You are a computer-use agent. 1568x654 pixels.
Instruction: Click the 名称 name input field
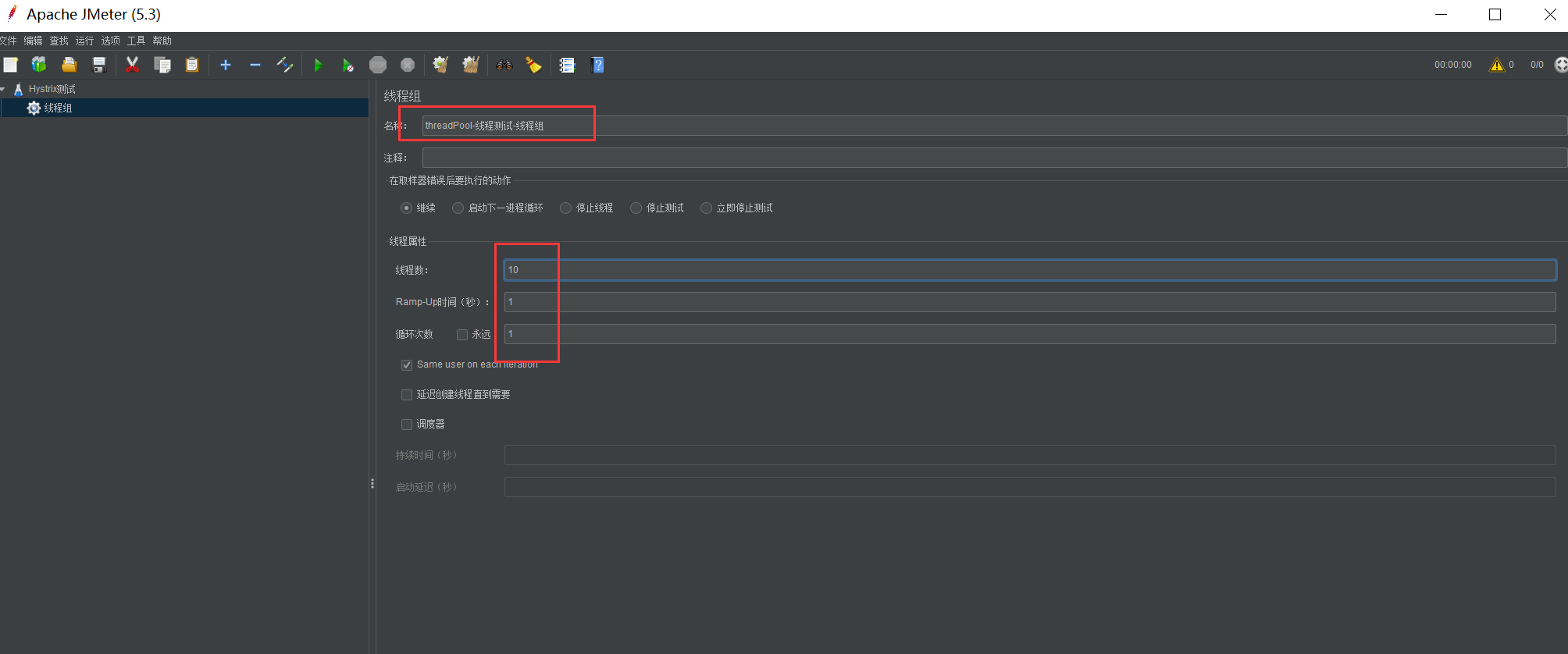click(x=994, y=126)
